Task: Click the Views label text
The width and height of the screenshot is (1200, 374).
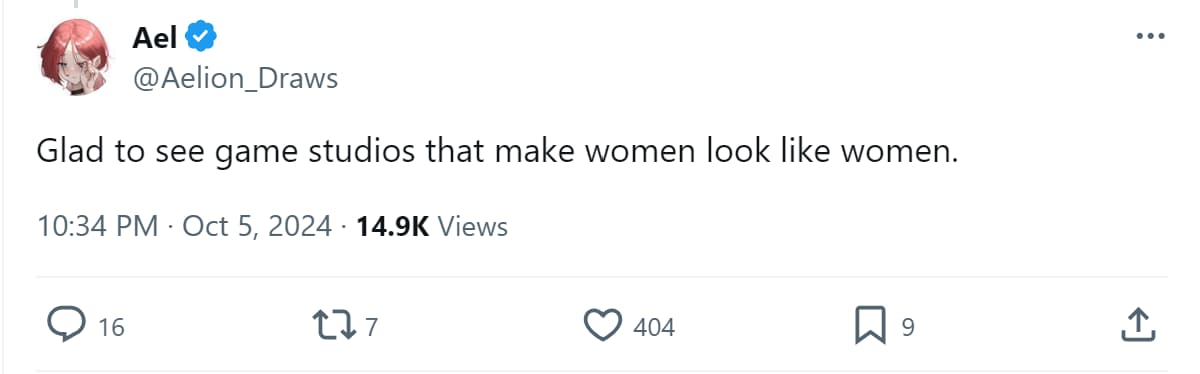Action: pos(473,227)
